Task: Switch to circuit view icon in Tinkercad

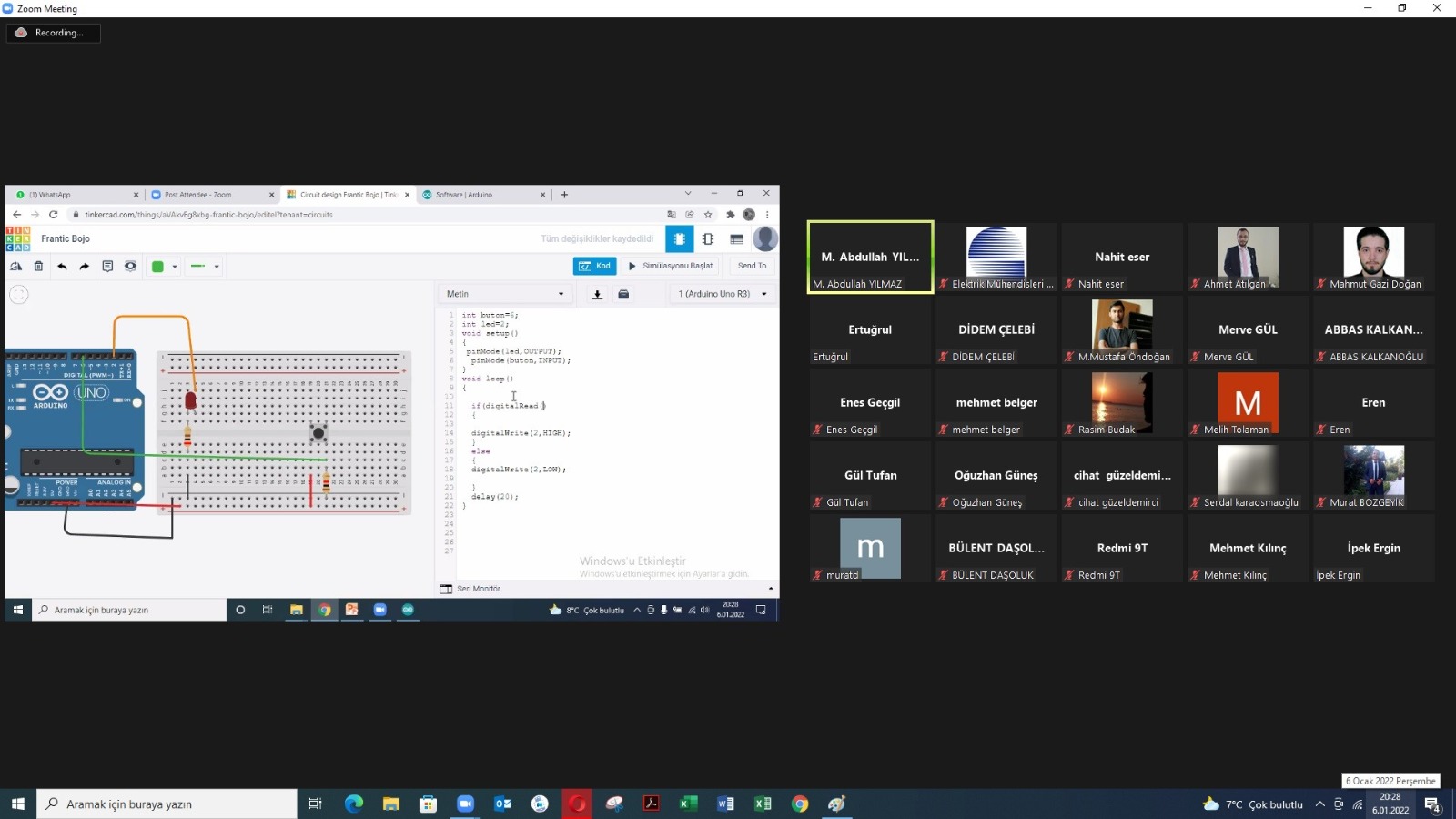Action: (x=679, y=239)
